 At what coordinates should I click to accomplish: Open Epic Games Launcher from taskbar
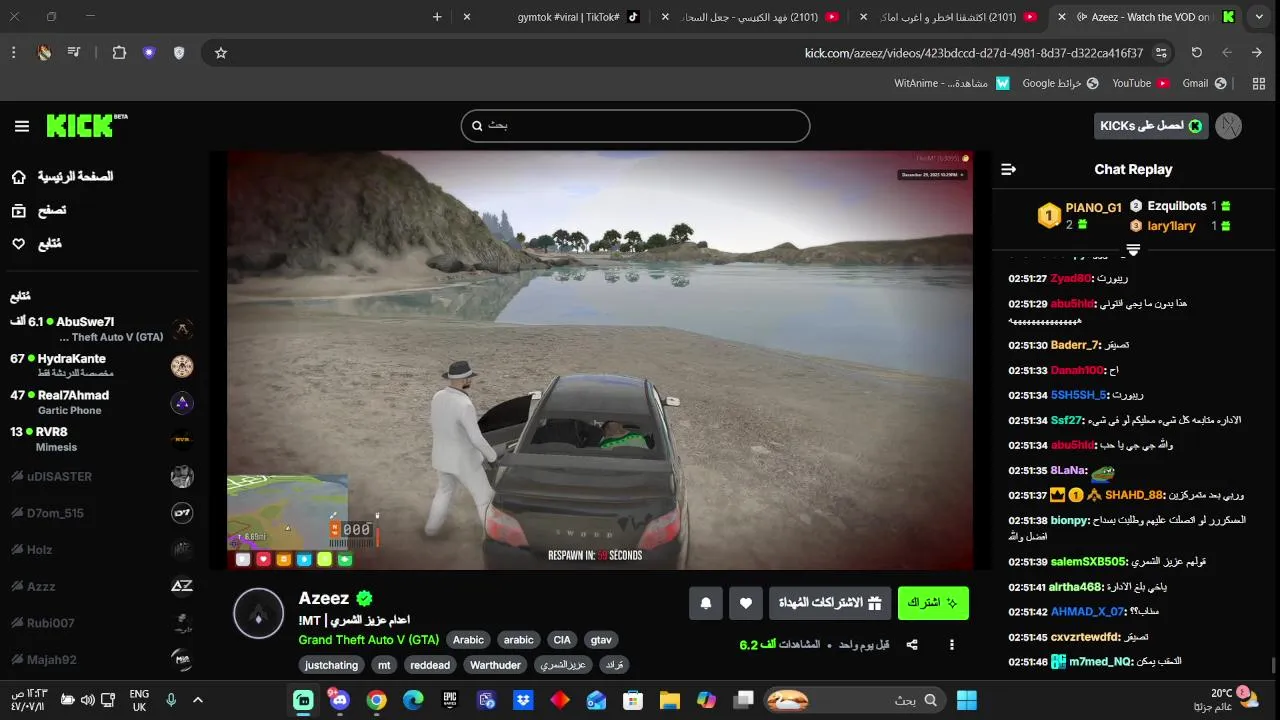point(450,700)
